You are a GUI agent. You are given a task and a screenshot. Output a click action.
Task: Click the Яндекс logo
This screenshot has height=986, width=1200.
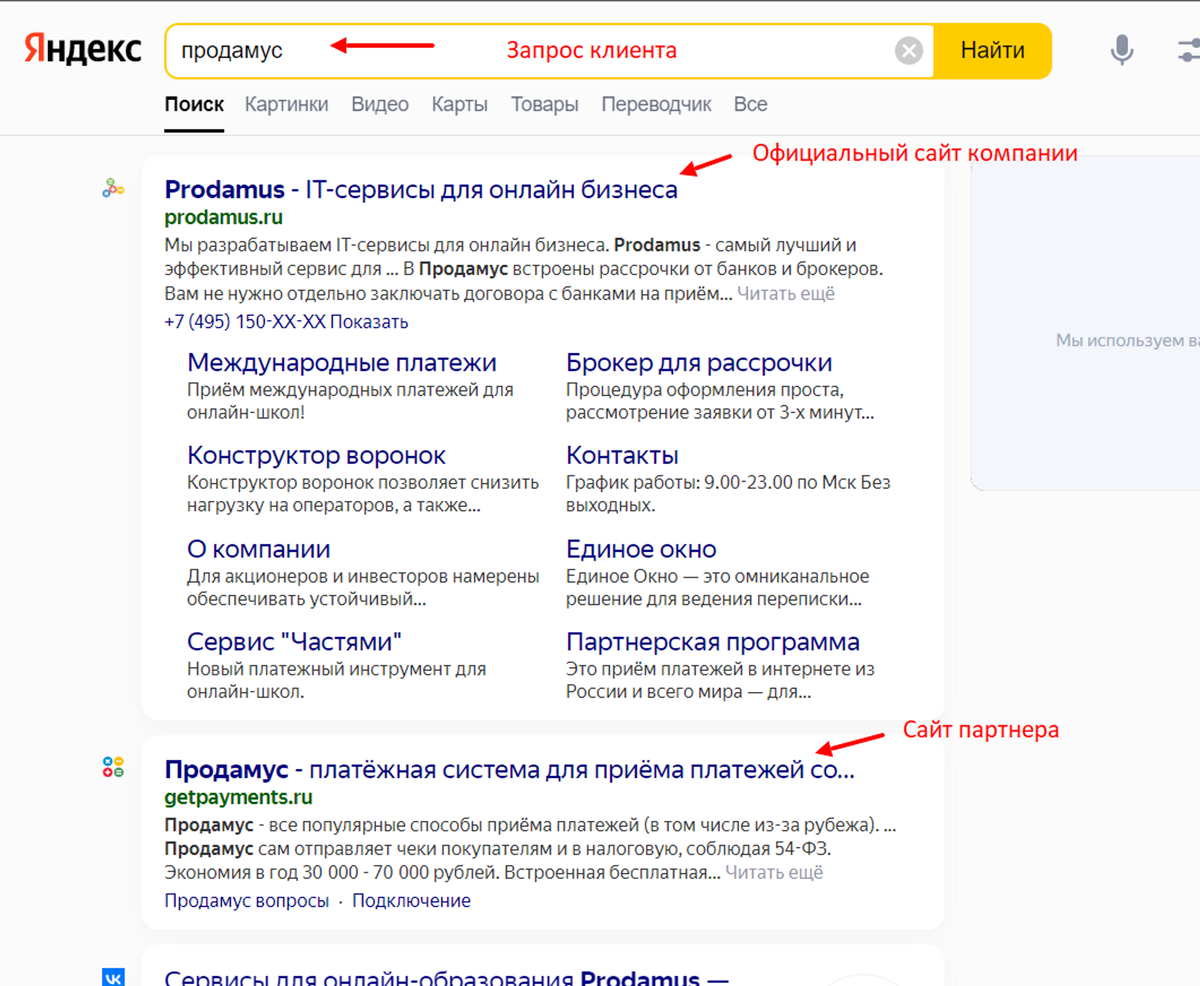coord(83,50)
